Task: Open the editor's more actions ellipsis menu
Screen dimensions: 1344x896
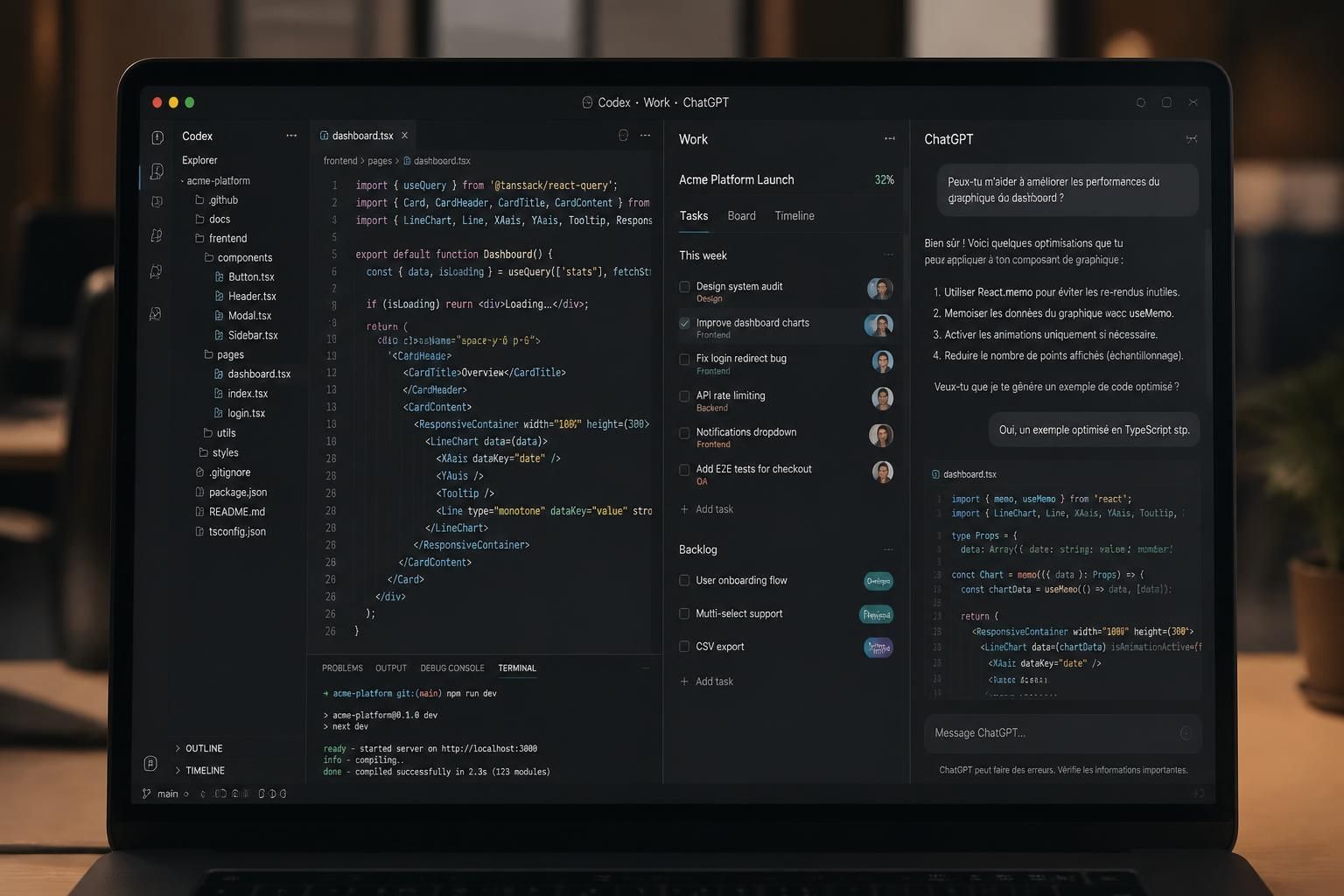Action: [x=645, y=136]
